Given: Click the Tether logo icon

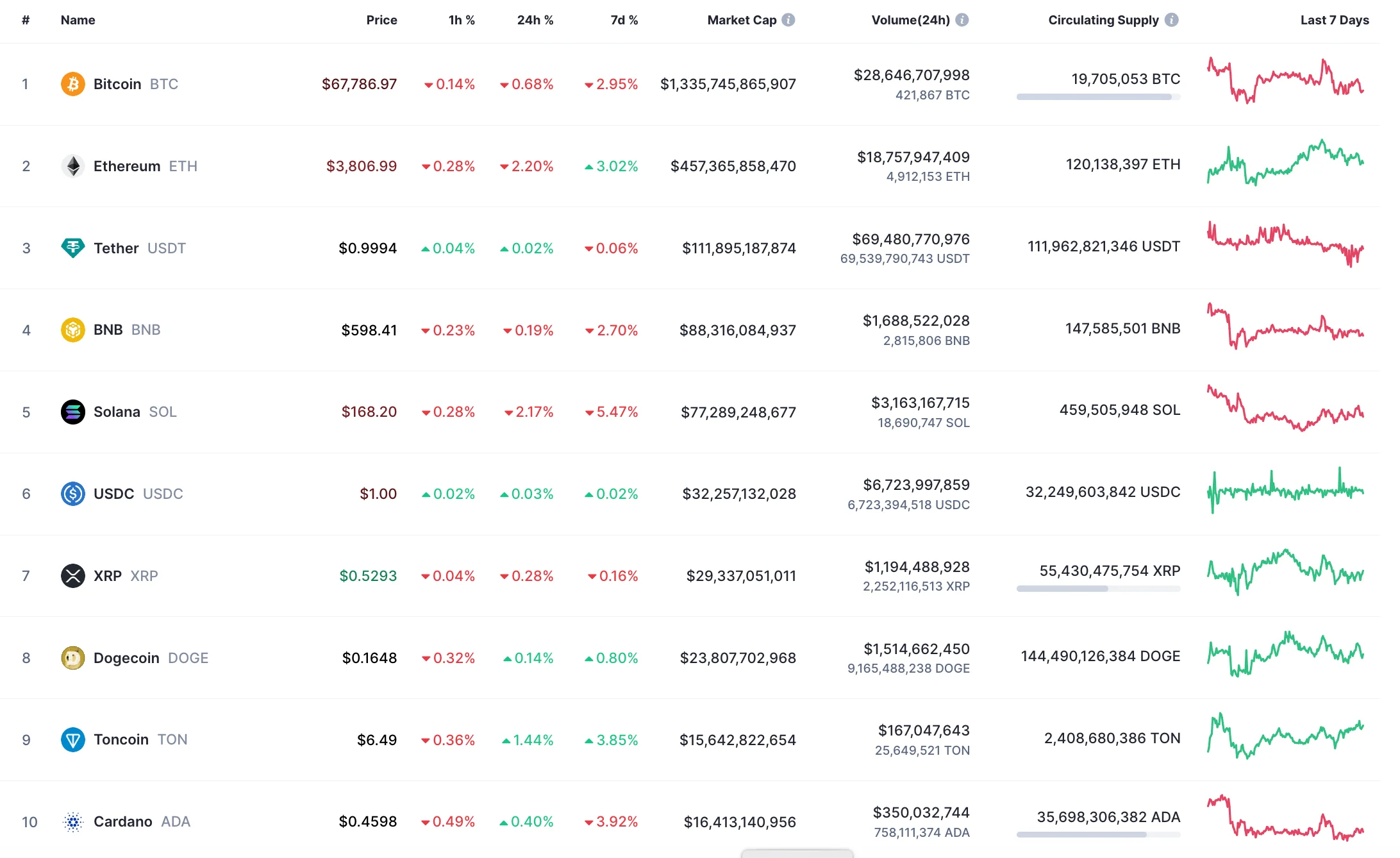Looking at the screenshot, I should (x=72, y=248).
